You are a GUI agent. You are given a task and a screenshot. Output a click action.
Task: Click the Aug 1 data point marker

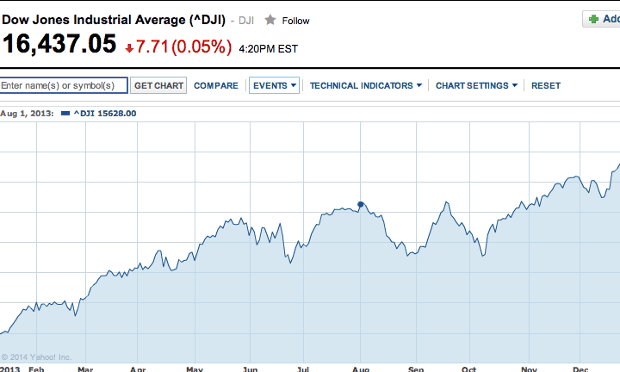pos(360,204)
